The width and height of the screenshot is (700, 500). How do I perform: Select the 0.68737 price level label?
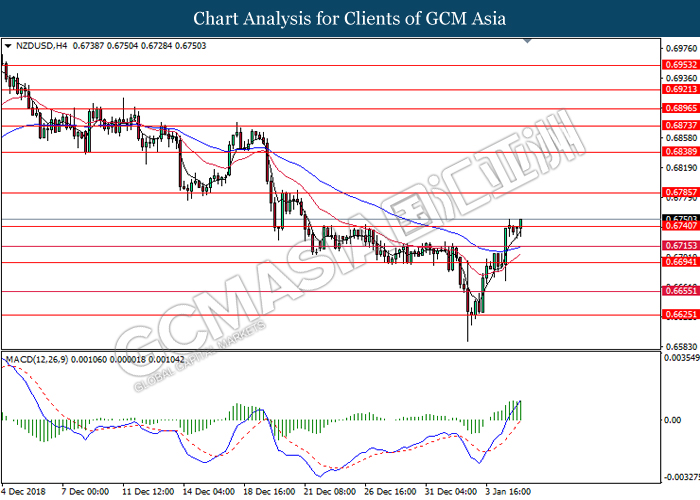pyautogui.click(x=681, y=125)
